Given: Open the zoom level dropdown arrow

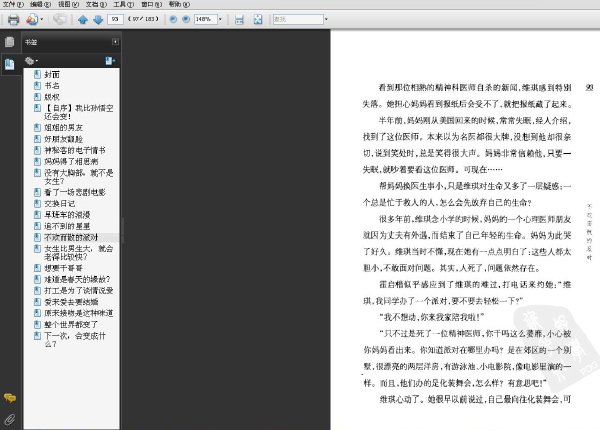Looking at the screenshot, I should tap(220, 19).
